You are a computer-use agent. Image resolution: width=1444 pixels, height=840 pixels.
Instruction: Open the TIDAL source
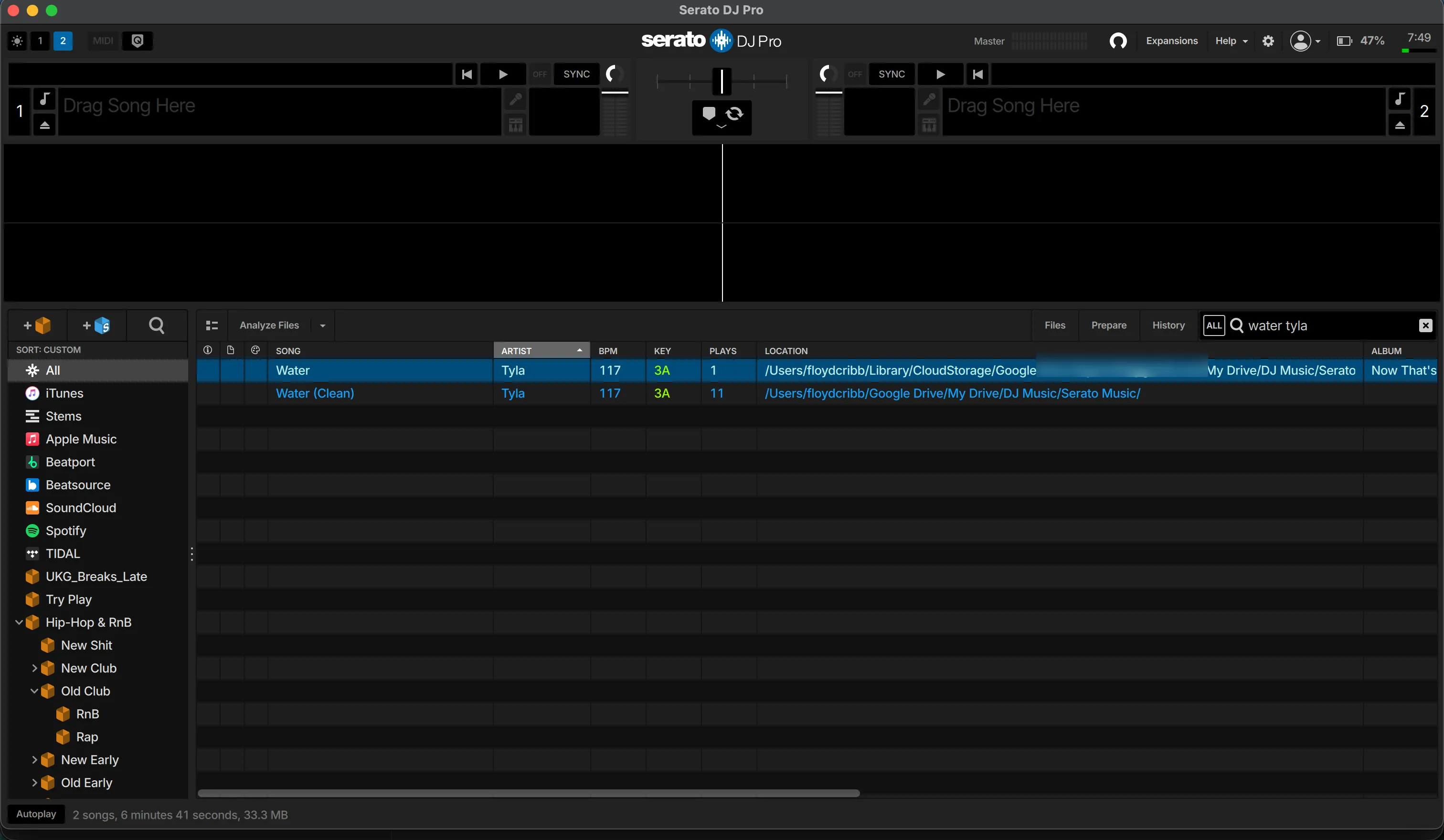[x=98, y=554]
